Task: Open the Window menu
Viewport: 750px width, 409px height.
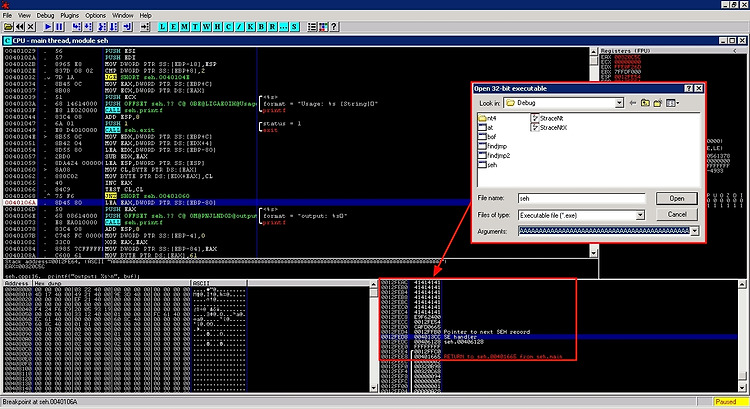Action: [123, 15]
